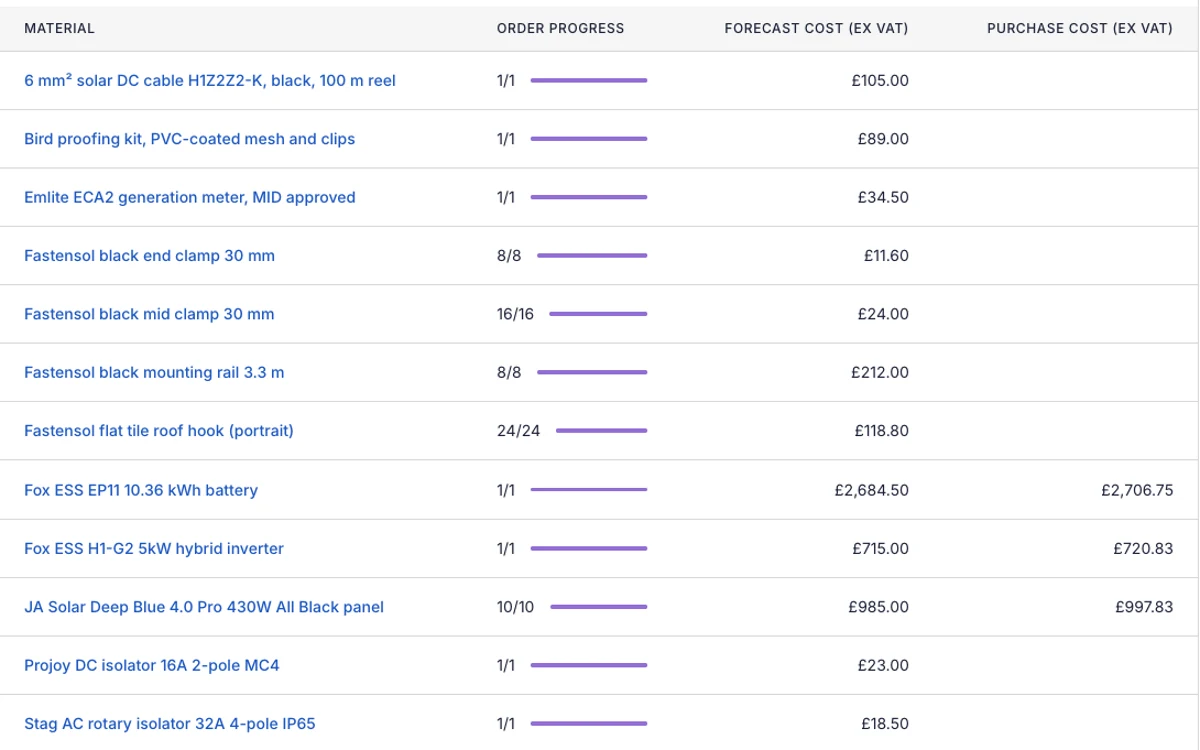The height and width of the screenshot is (750, 1200).
Task: Click forecast cost £34.50
Action: click(884, 197)
